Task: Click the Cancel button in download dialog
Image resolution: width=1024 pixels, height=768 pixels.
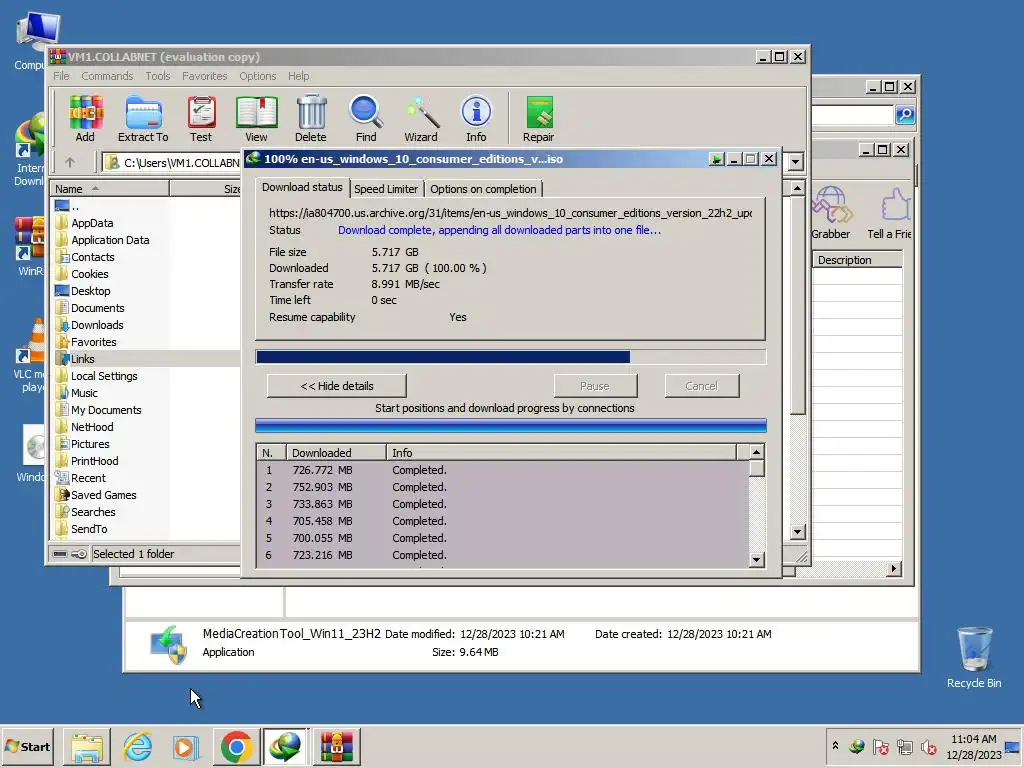Action: point(702,386)
